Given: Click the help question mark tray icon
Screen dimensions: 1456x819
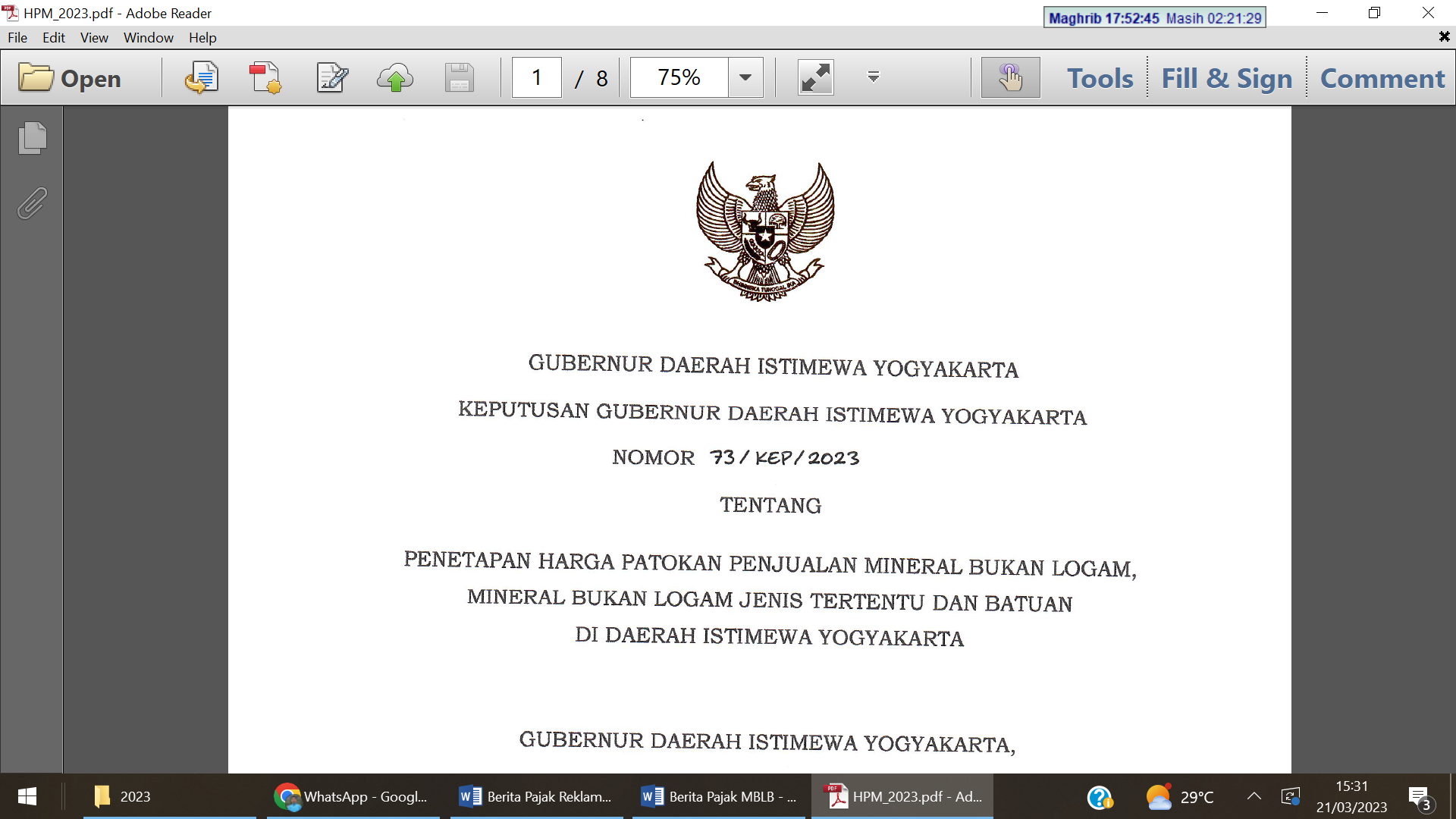Looking at the screenshot, I should [1100, 797].
